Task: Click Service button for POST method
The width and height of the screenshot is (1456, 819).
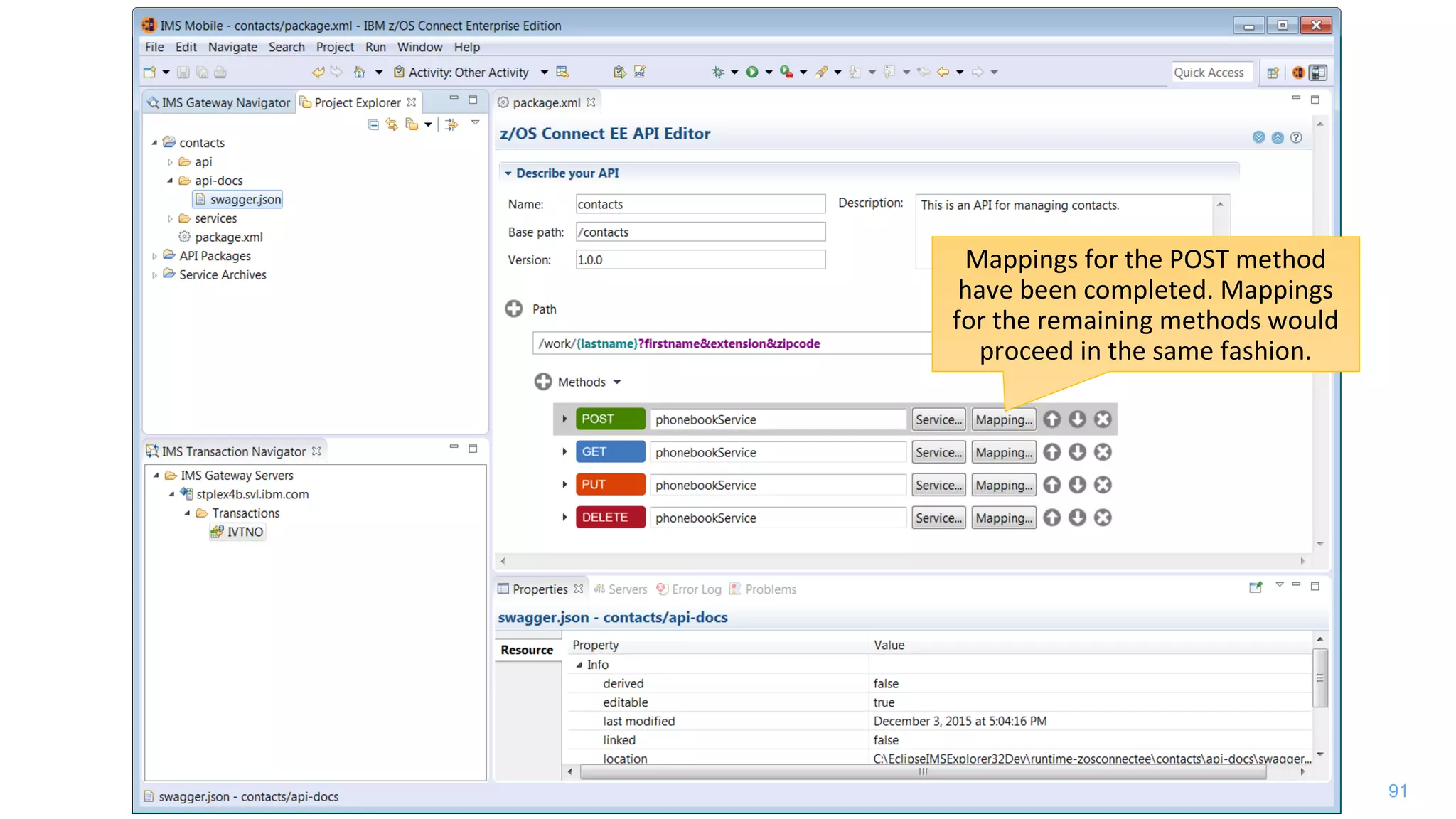Action: tap(938, 419)
